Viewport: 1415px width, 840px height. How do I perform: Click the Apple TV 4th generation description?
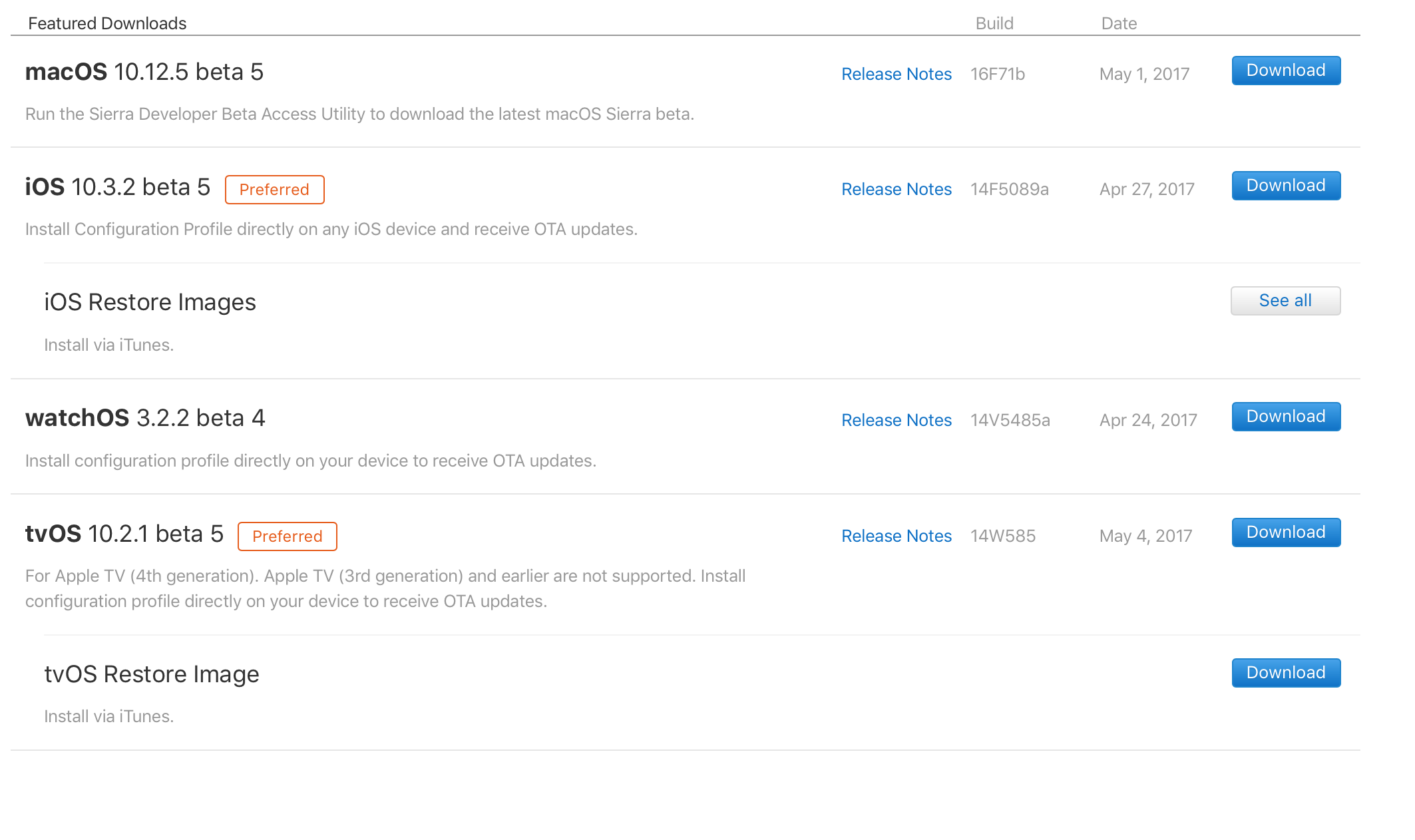pos(385,588)
